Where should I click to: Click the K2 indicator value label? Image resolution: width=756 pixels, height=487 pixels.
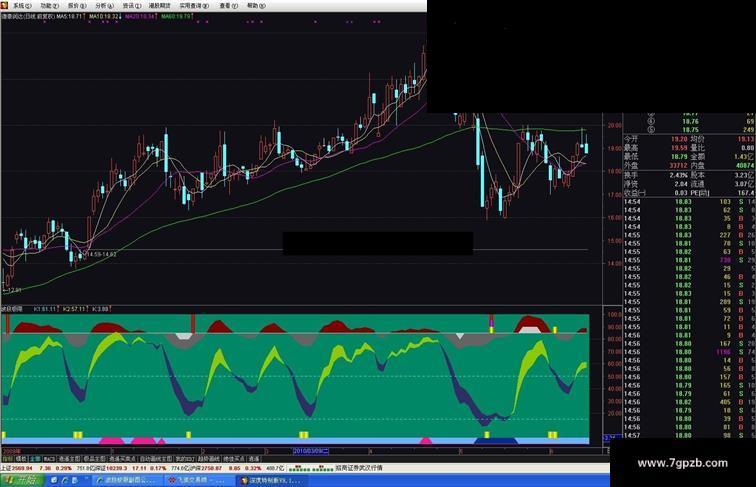tap(74, 309)
